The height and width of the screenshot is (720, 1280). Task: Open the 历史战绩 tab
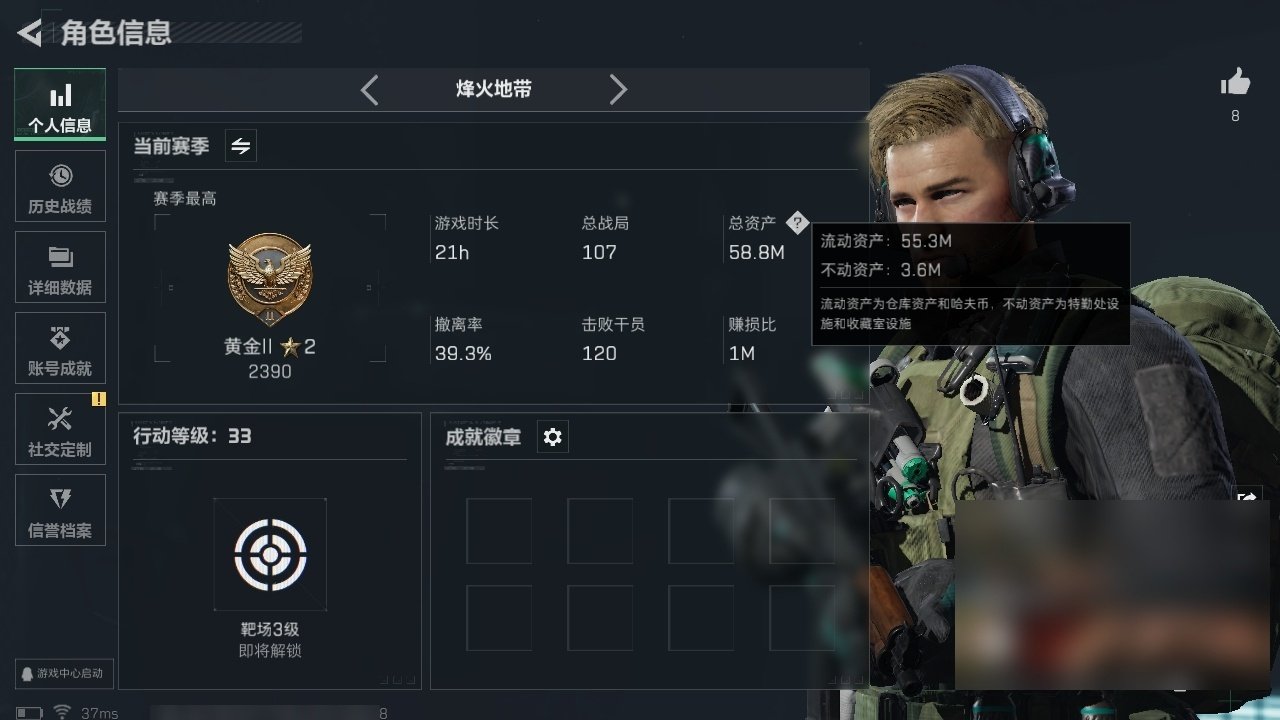[60, 186]
